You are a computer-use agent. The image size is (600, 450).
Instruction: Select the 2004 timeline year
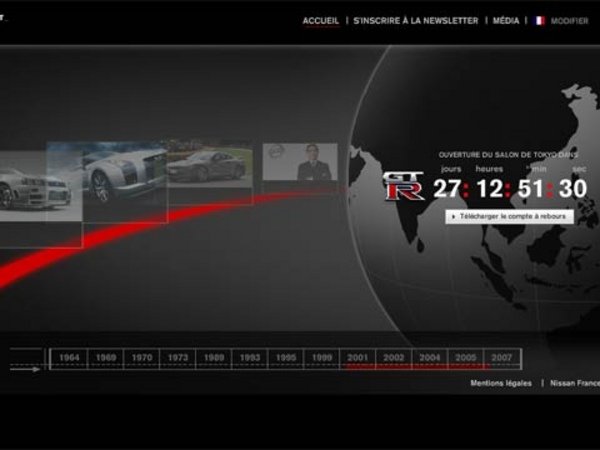tap(429, 358)
